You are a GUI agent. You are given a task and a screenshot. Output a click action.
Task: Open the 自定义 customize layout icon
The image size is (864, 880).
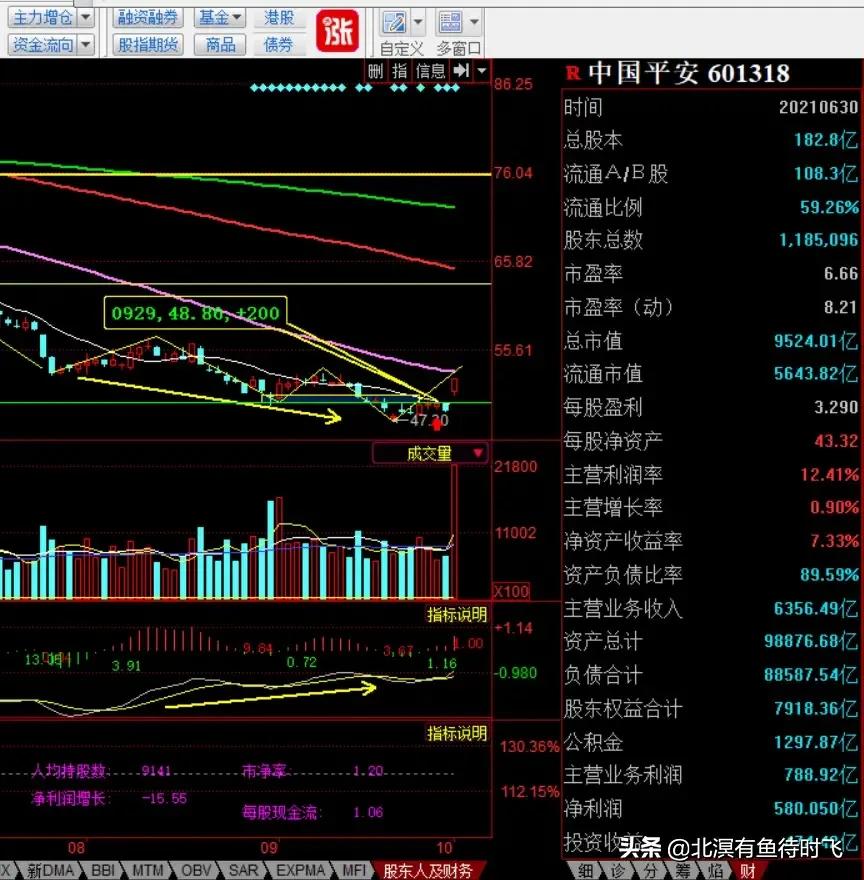(x=394, y=23)
